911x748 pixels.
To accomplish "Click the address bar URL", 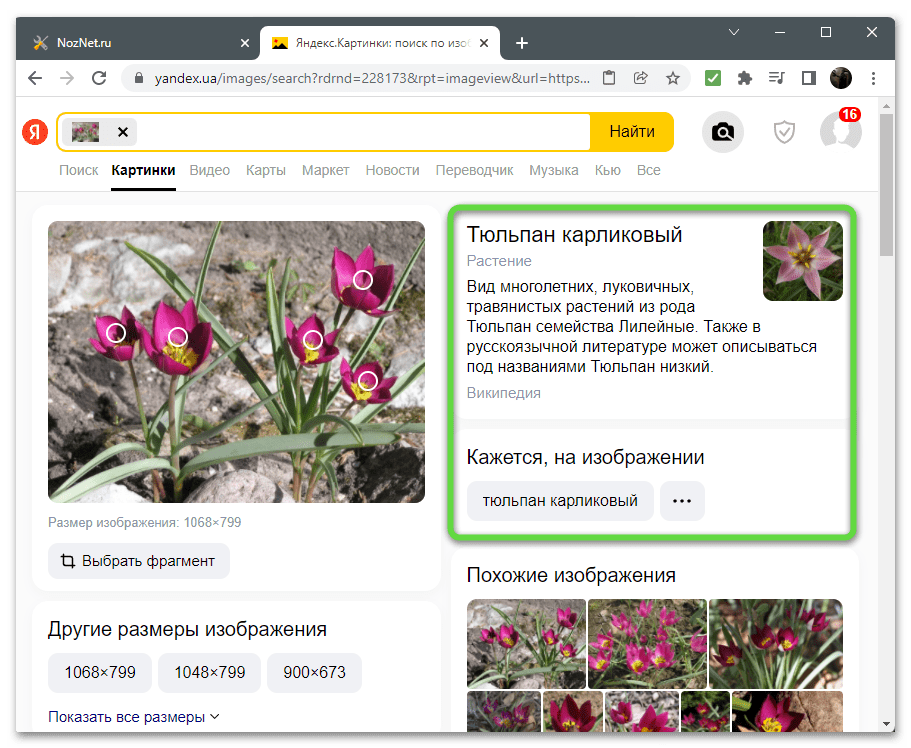I will pyautogui.click(x=372, y=78).
